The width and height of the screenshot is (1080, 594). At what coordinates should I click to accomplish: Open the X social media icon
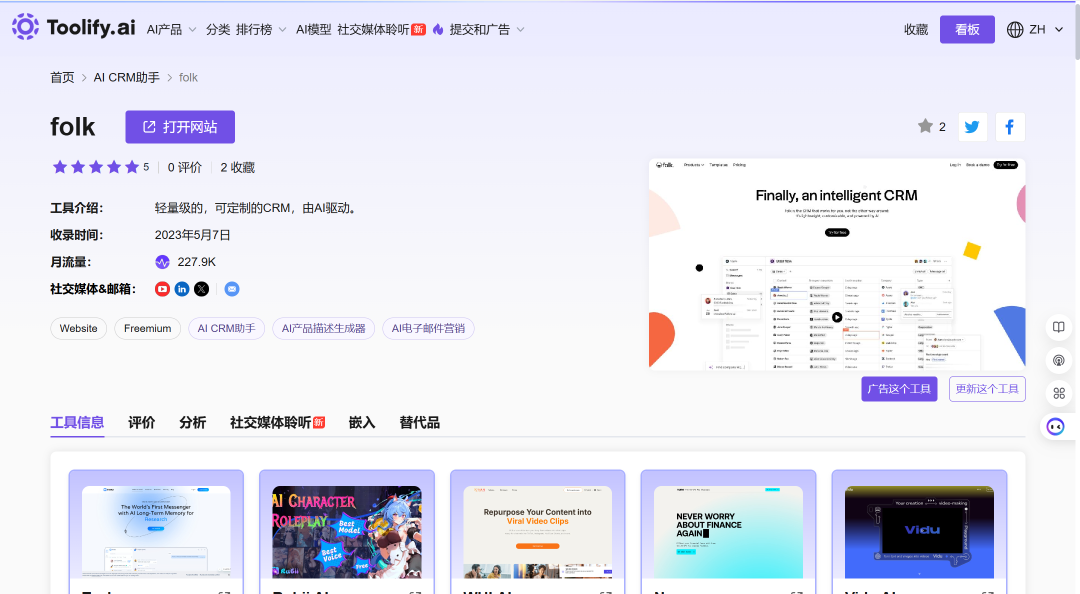click(201, 289)
